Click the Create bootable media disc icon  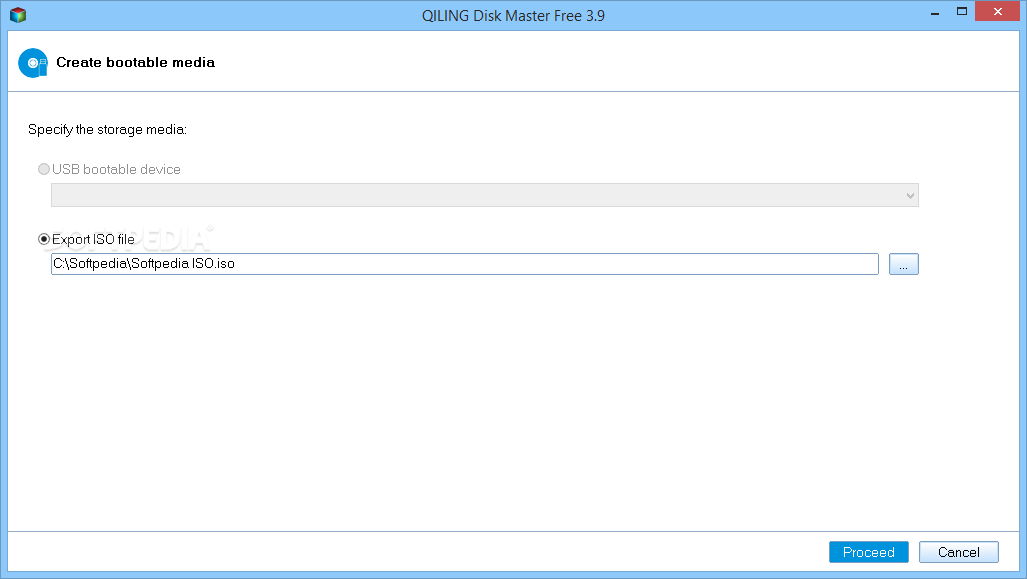(x=33, y=63)
